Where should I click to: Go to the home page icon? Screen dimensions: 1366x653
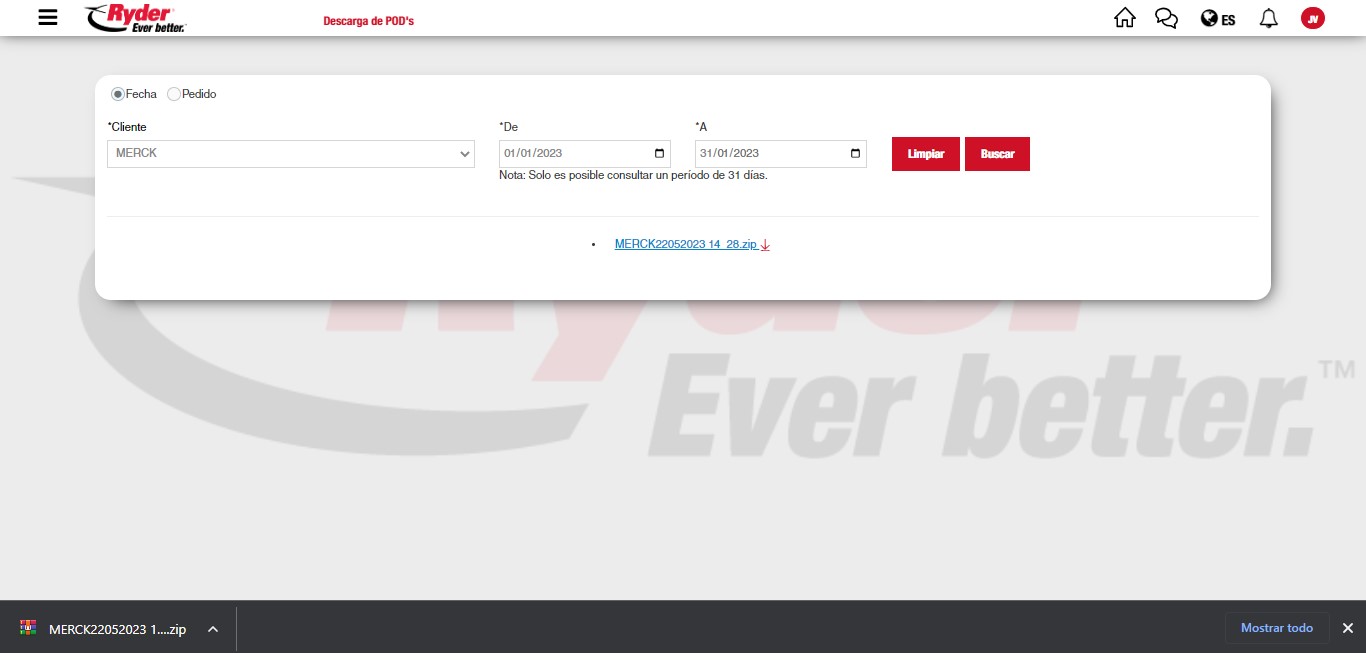(x=1125, y=18)
